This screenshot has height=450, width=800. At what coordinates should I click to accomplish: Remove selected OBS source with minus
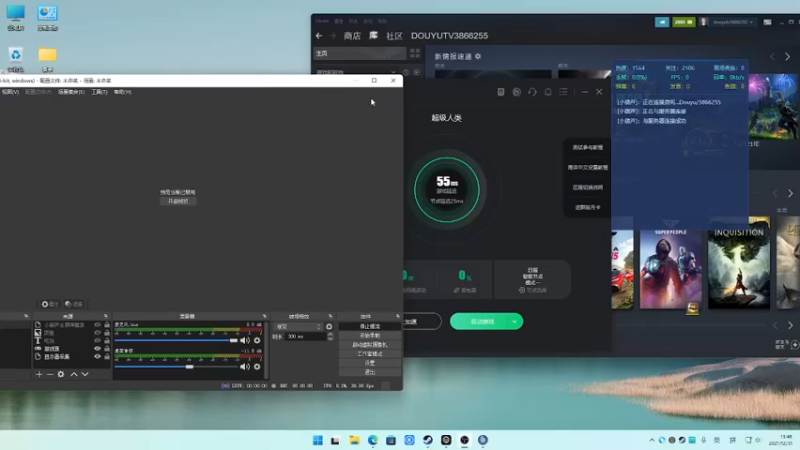click(x=49, y=374)
